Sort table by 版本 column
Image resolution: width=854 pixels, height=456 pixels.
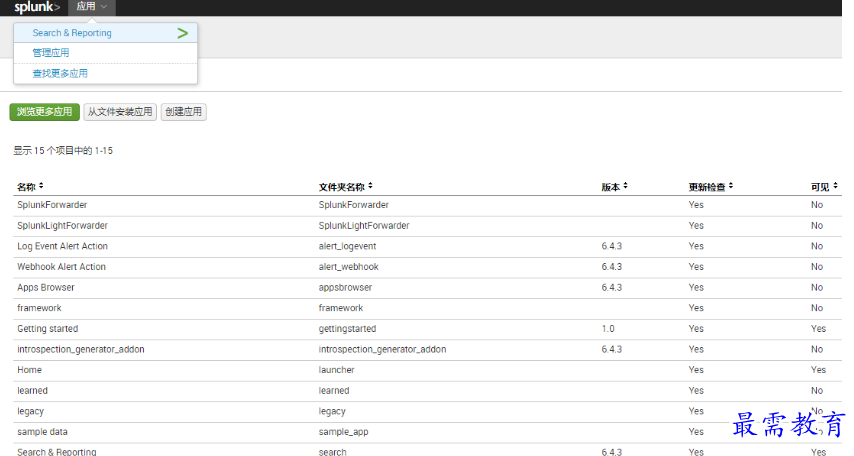[x=614, y=187]
